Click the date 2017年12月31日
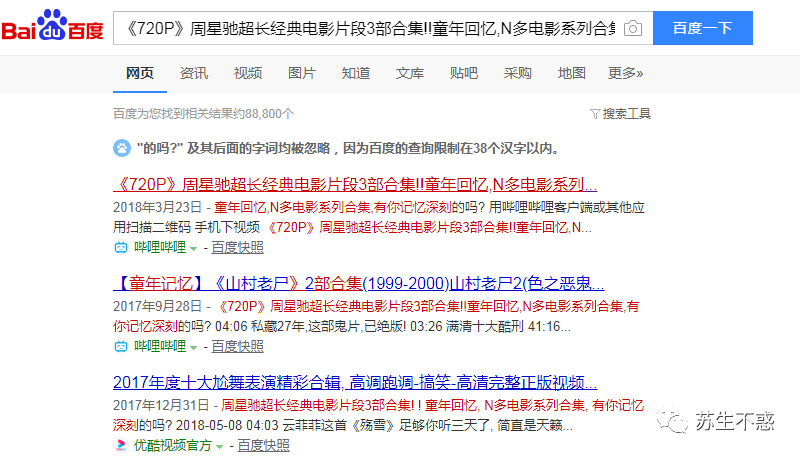 [x=161, y=405]
